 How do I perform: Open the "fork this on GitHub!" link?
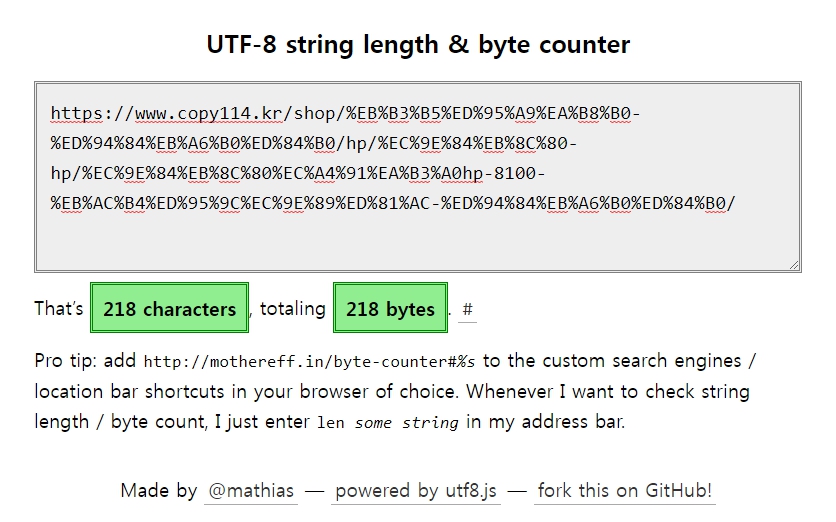625,491
